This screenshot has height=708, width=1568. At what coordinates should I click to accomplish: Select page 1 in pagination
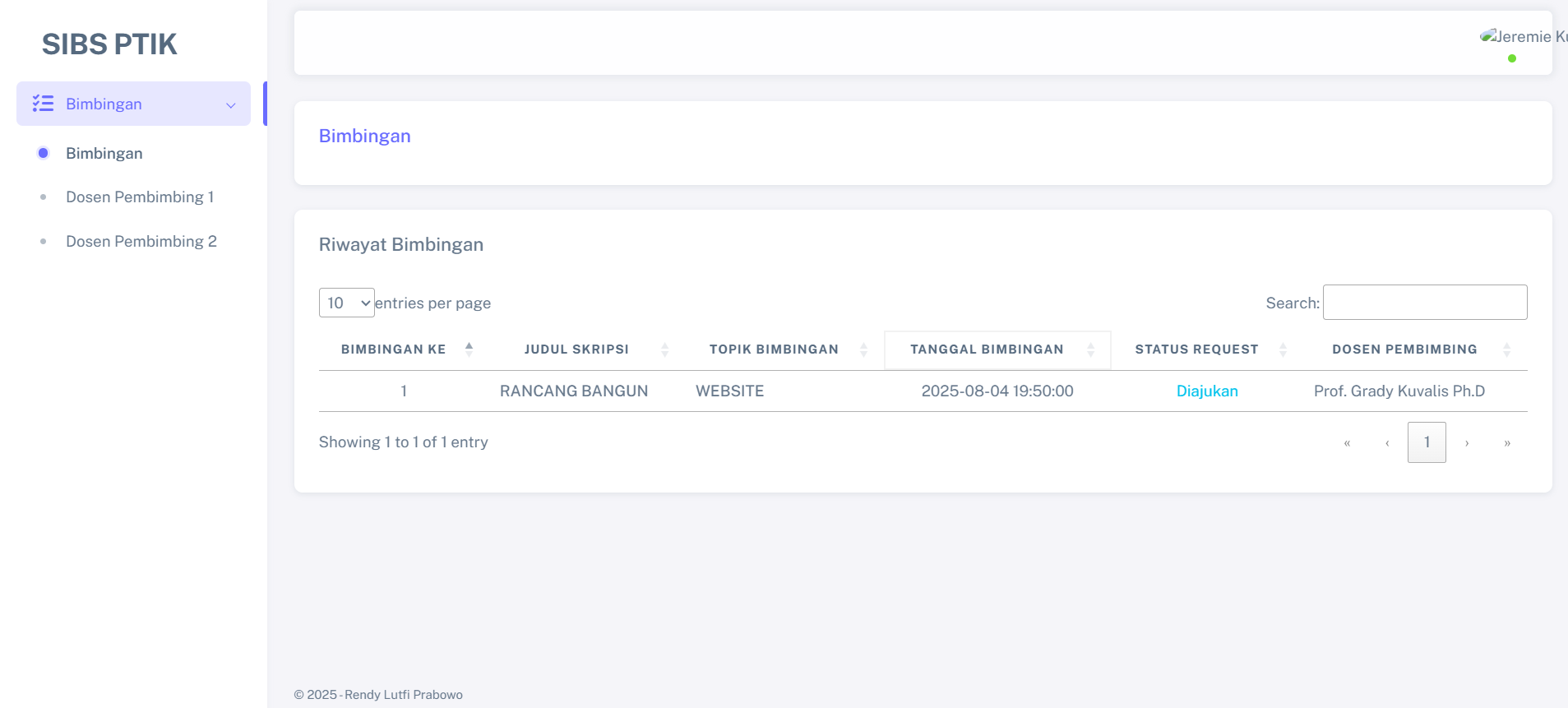[1427, 442]
